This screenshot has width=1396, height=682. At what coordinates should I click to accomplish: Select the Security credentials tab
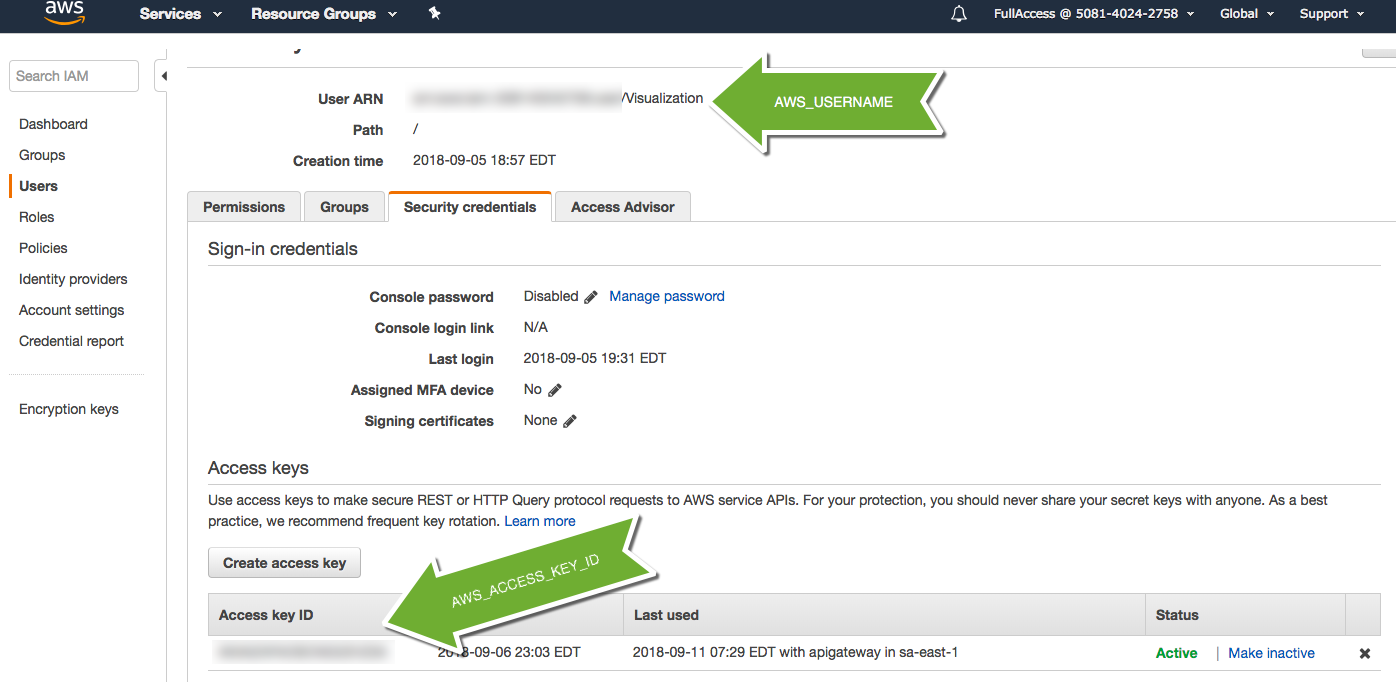coord(470,207)
